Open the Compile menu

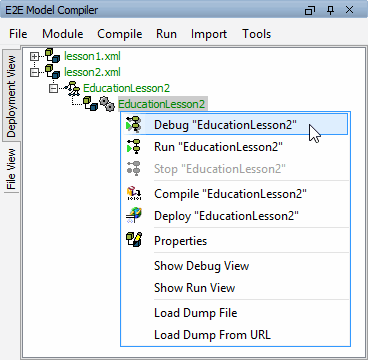coord(120,34)
